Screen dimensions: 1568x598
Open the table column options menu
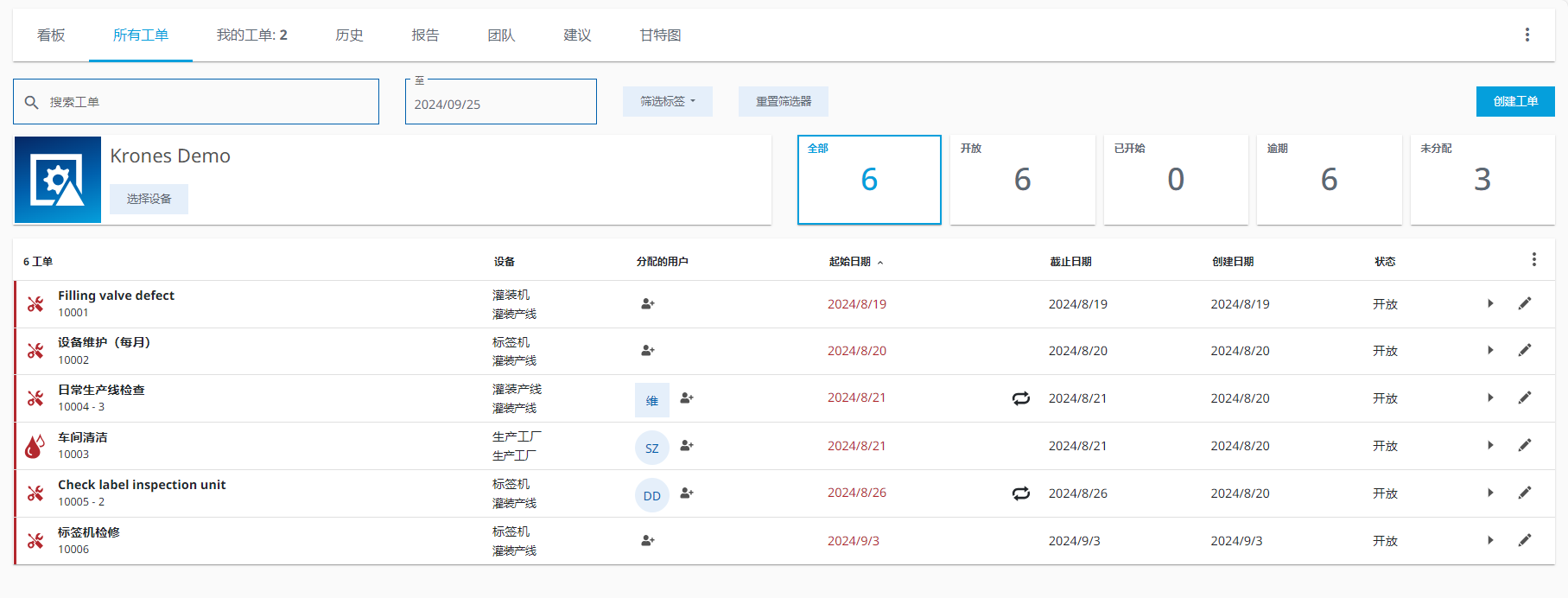click(1533, 260)
